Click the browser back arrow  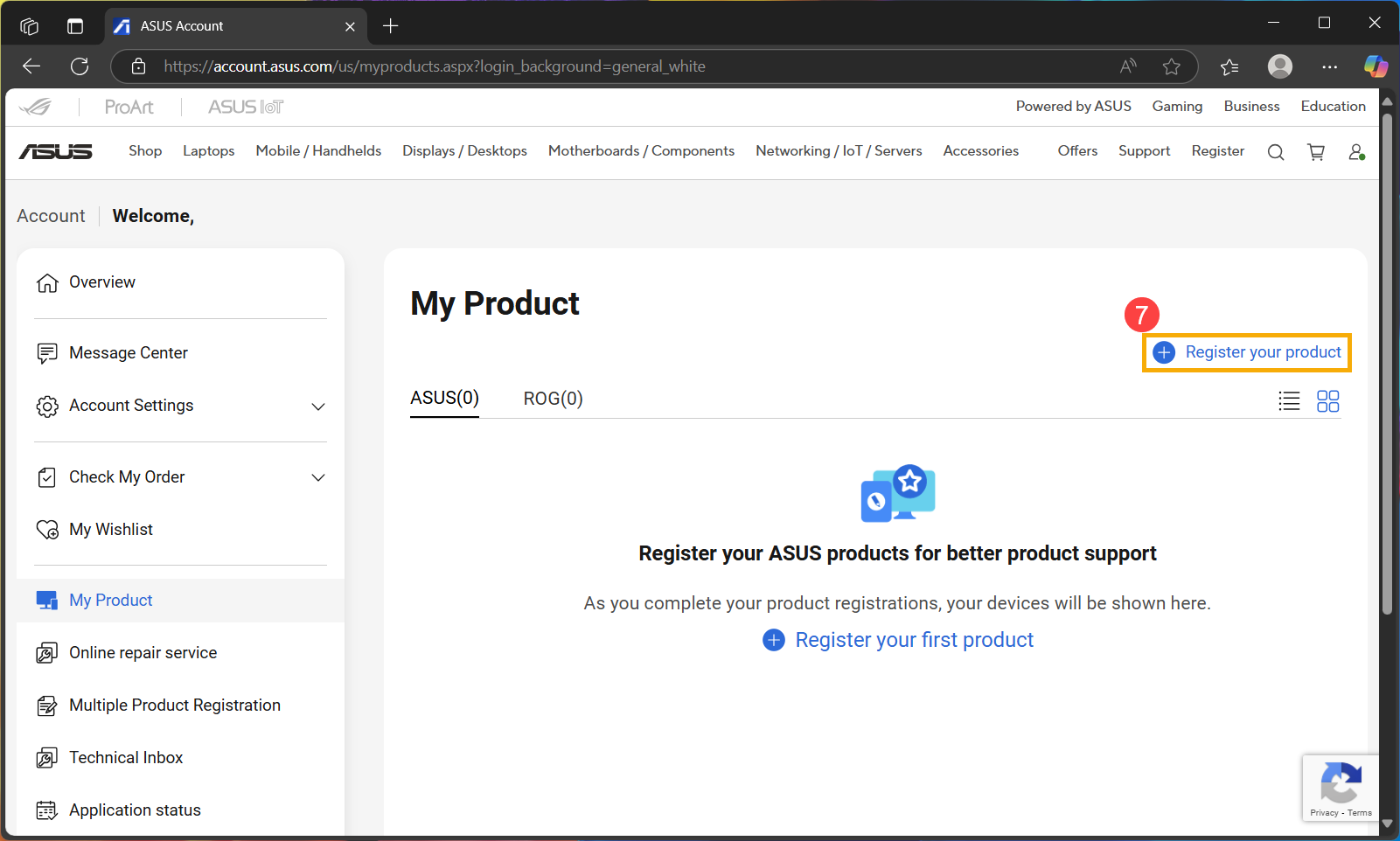pos(31,66)
